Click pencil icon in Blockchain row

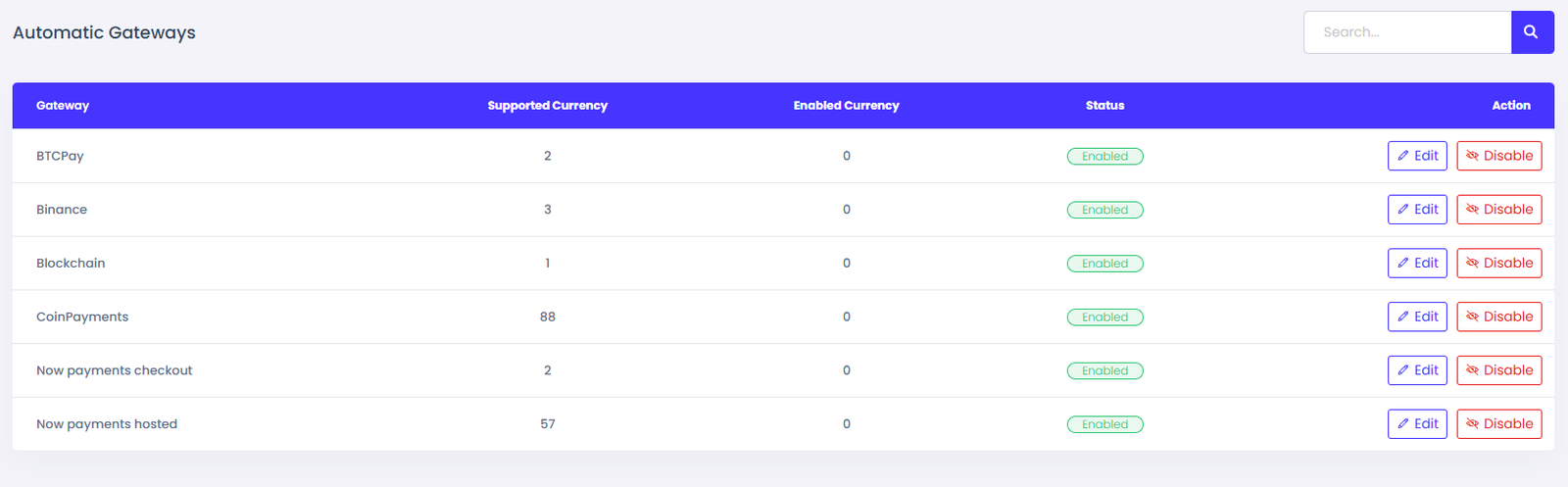(x=1403, y=264)
